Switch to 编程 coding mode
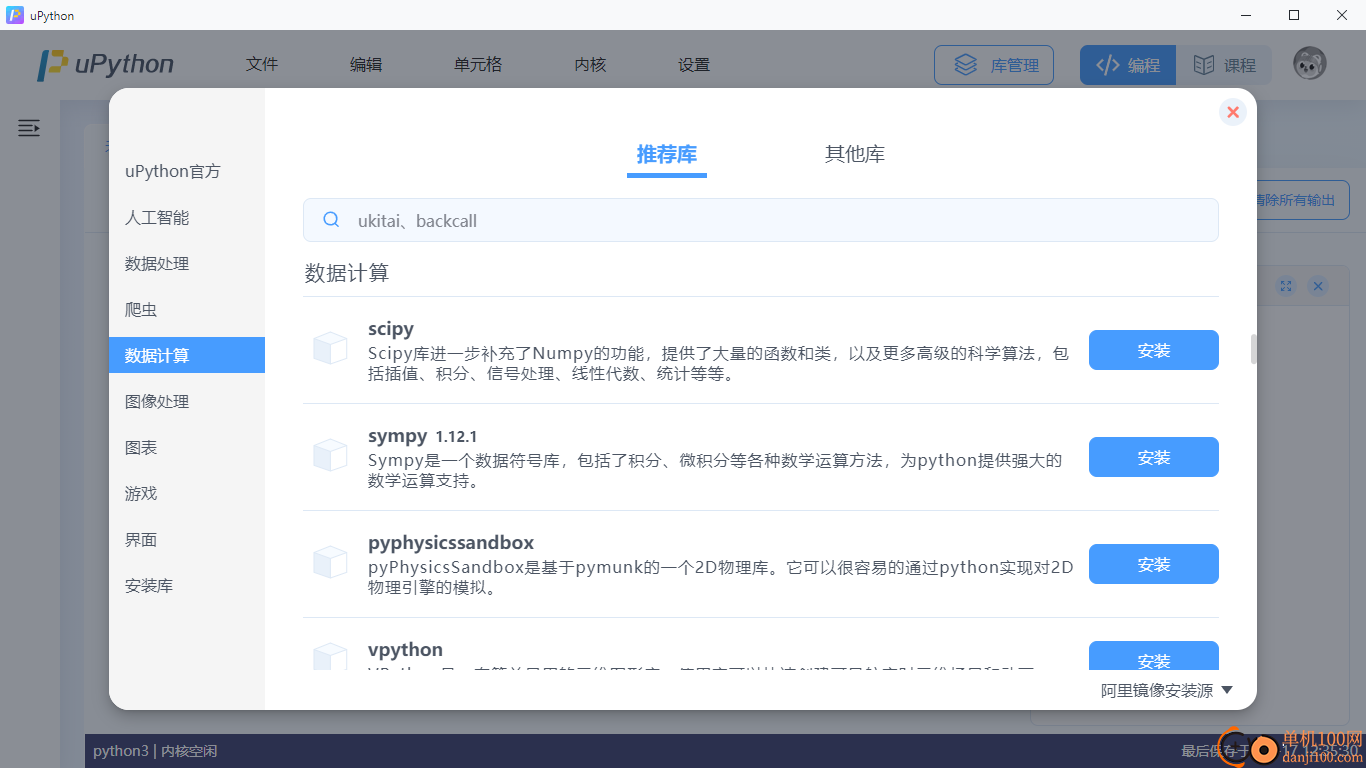 1128,65
